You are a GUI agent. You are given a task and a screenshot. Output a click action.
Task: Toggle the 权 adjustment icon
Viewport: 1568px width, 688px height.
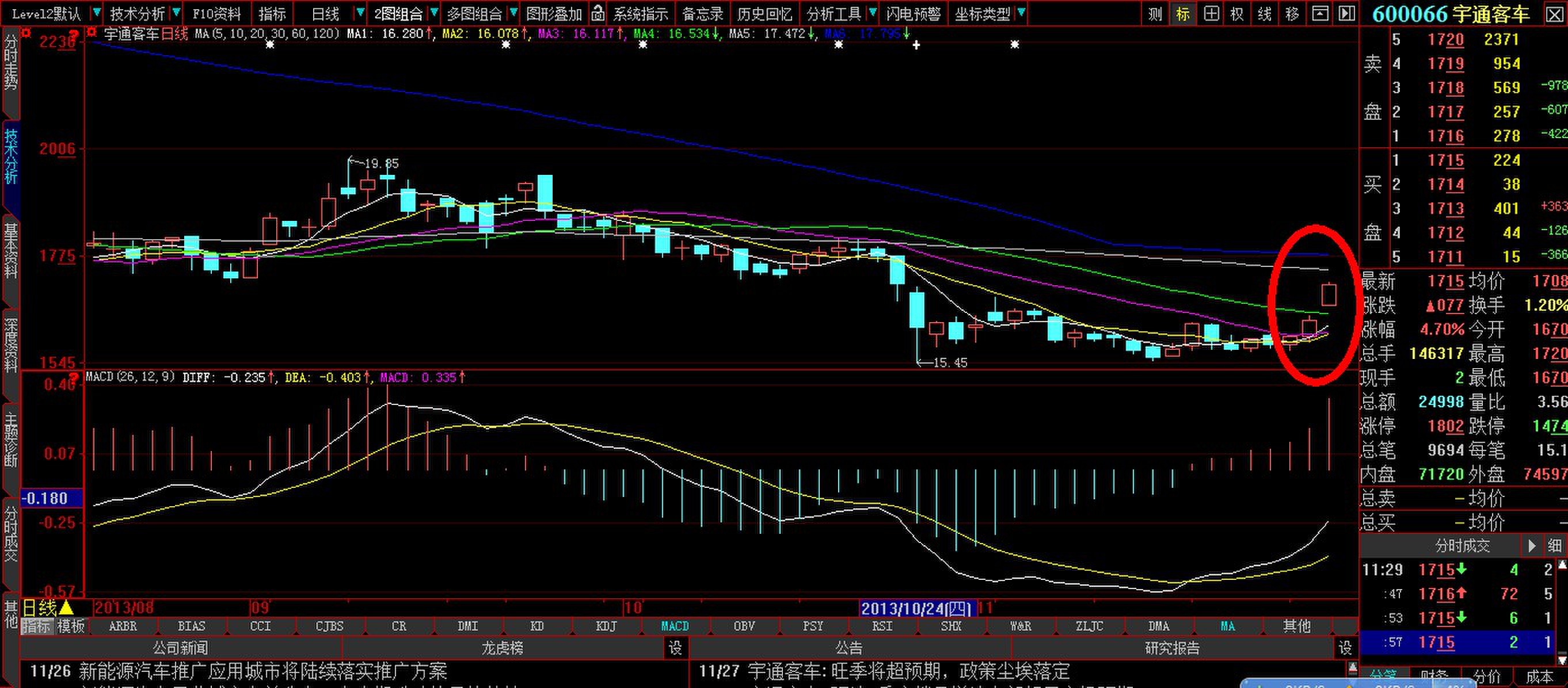tap(1238, 13)
